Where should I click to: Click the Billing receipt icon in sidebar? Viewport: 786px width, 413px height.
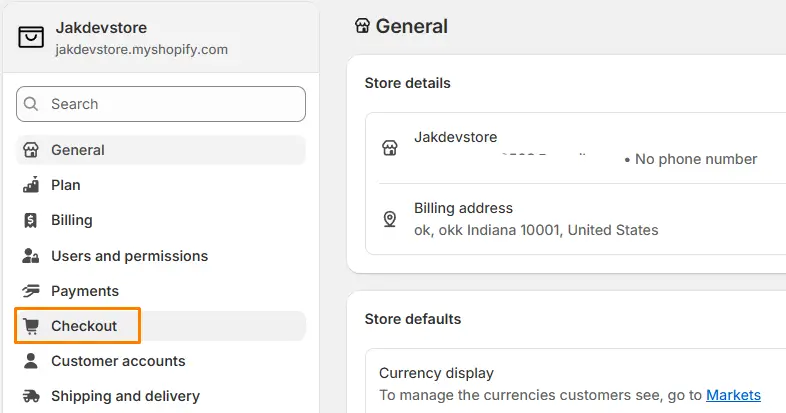[x=31, y=220]
